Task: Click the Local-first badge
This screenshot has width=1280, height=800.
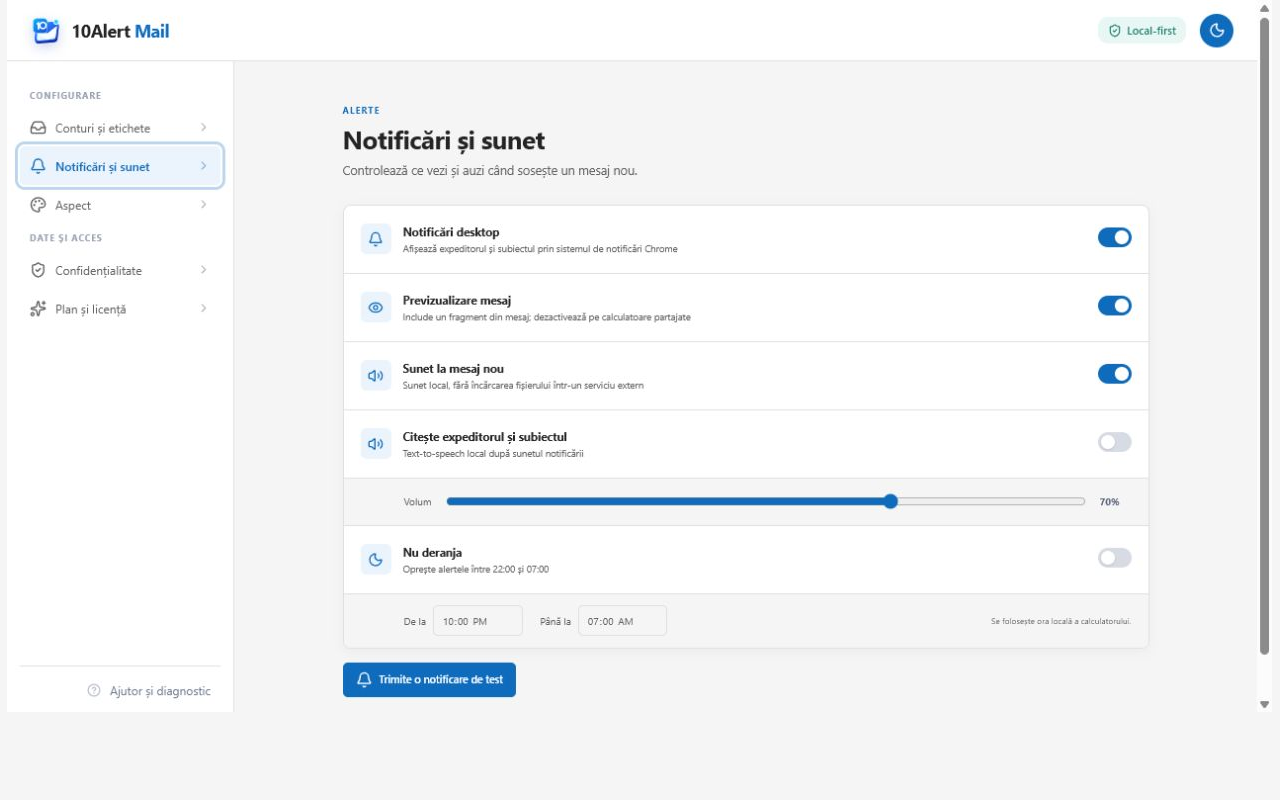Action: pyautogui.click(x=1142, y=31)
